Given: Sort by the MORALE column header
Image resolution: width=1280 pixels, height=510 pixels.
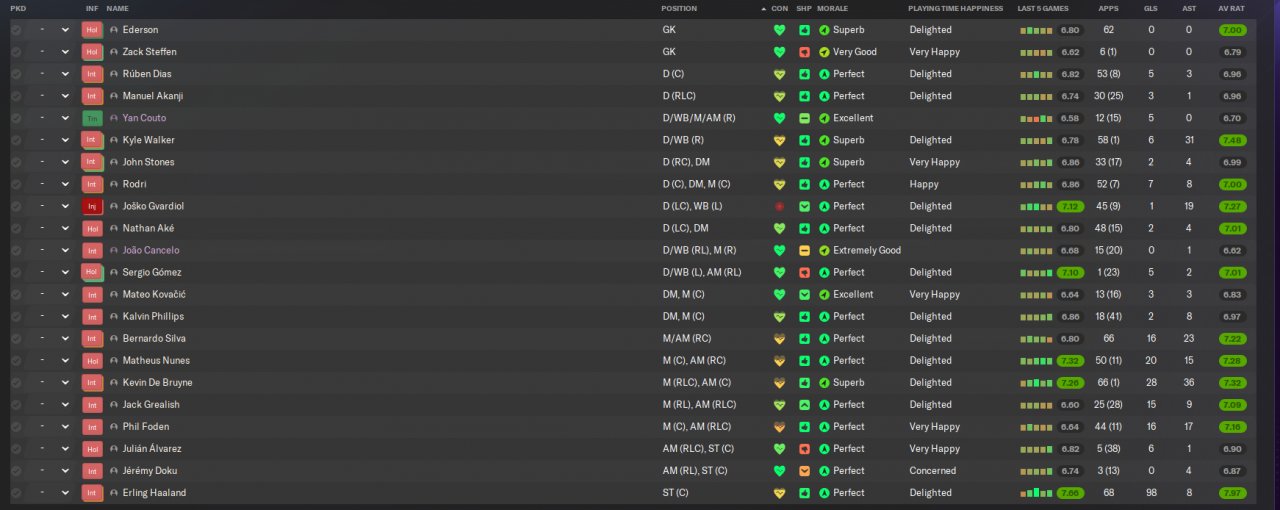Looking at the screenshot, I should click(832, 8).
